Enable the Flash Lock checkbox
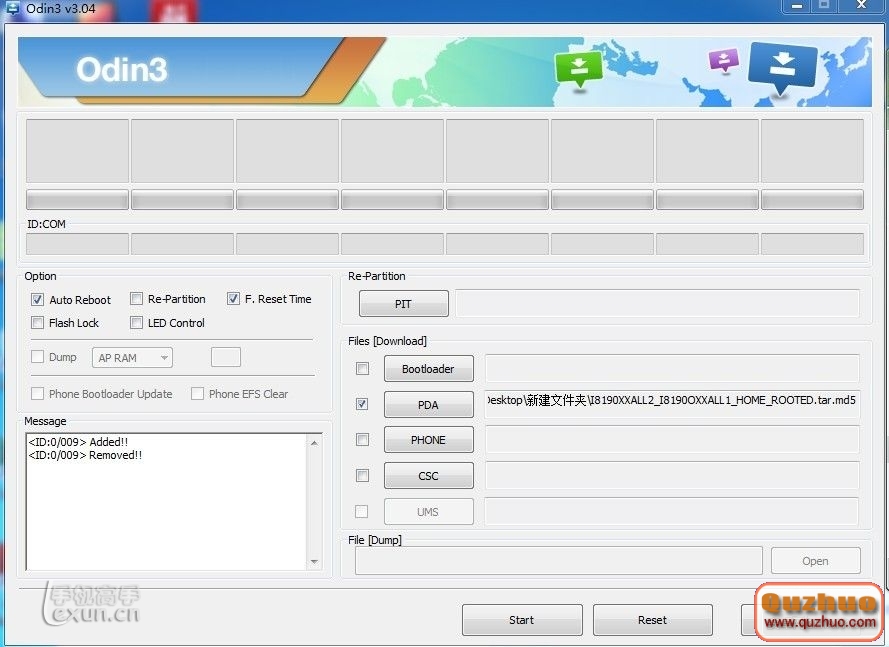This screenshot has height=647, width=889. 37,323
